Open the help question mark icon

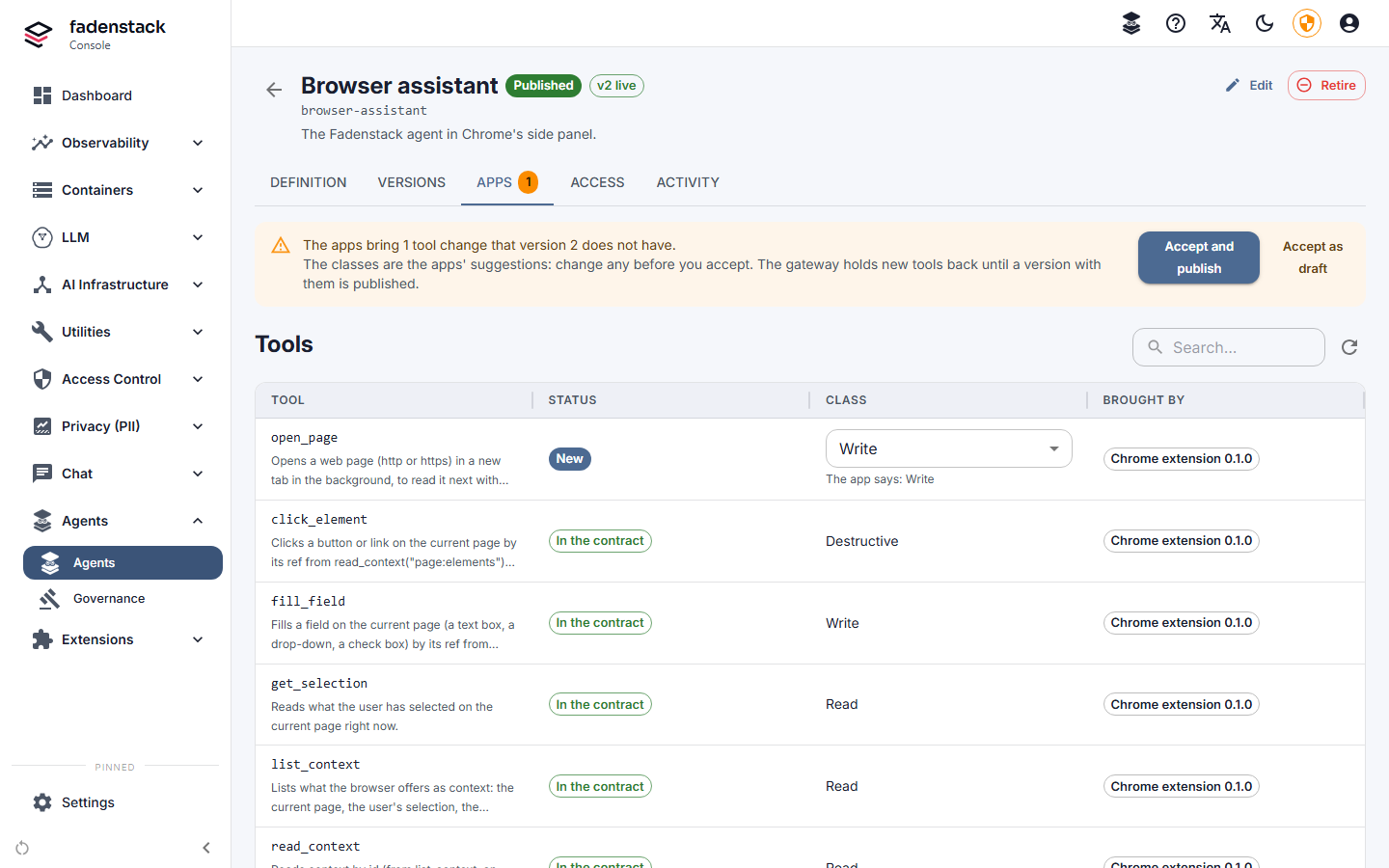click(1176, 23)
